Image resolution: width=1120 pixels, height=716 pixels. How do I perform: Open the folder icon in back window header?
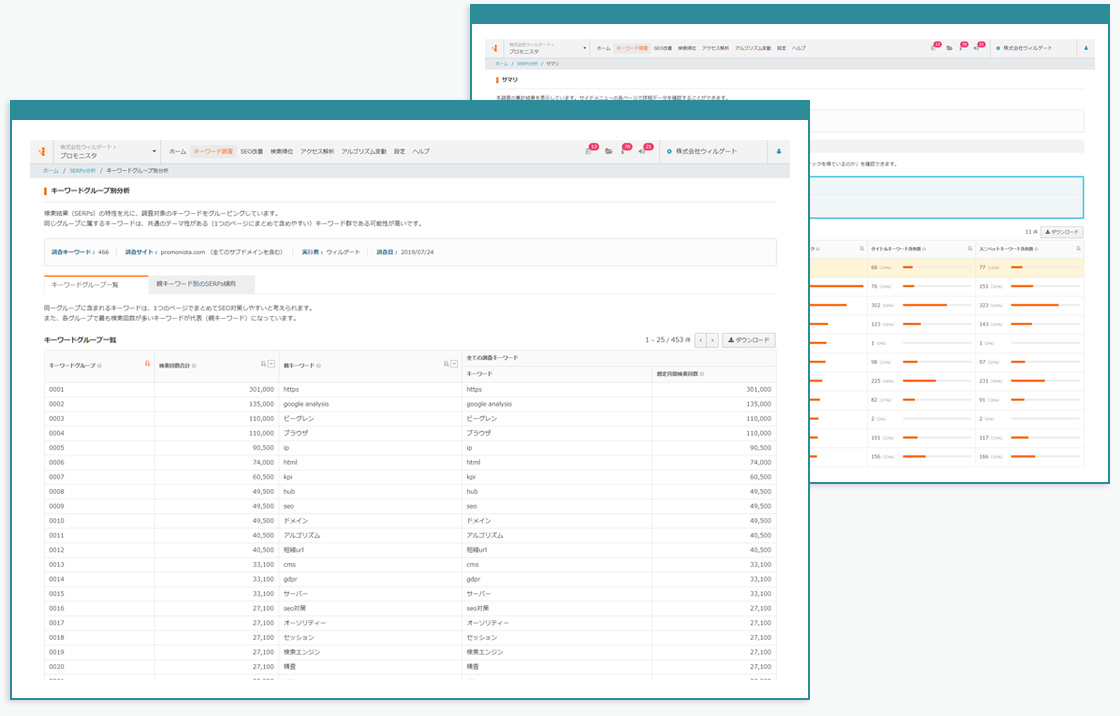949,49
